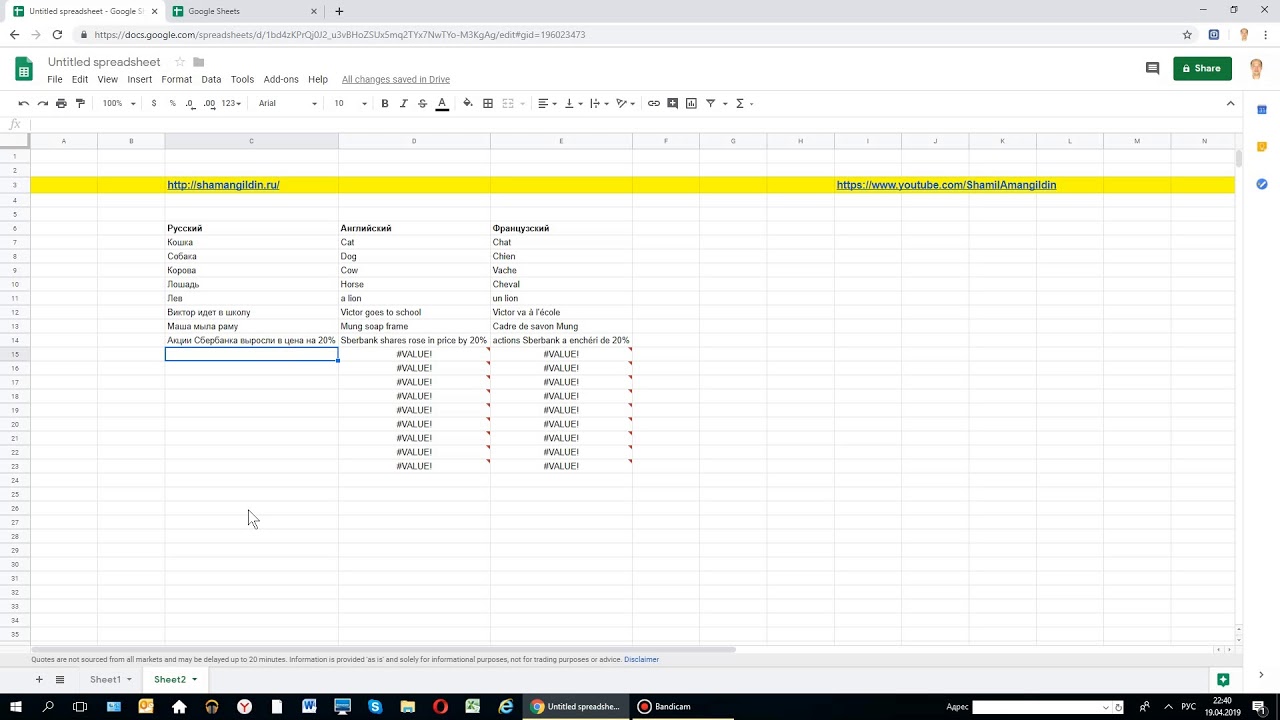Open the text wrapping dropdown
This screenshot has width=1280, height=720.
click(x=598, y=103)
